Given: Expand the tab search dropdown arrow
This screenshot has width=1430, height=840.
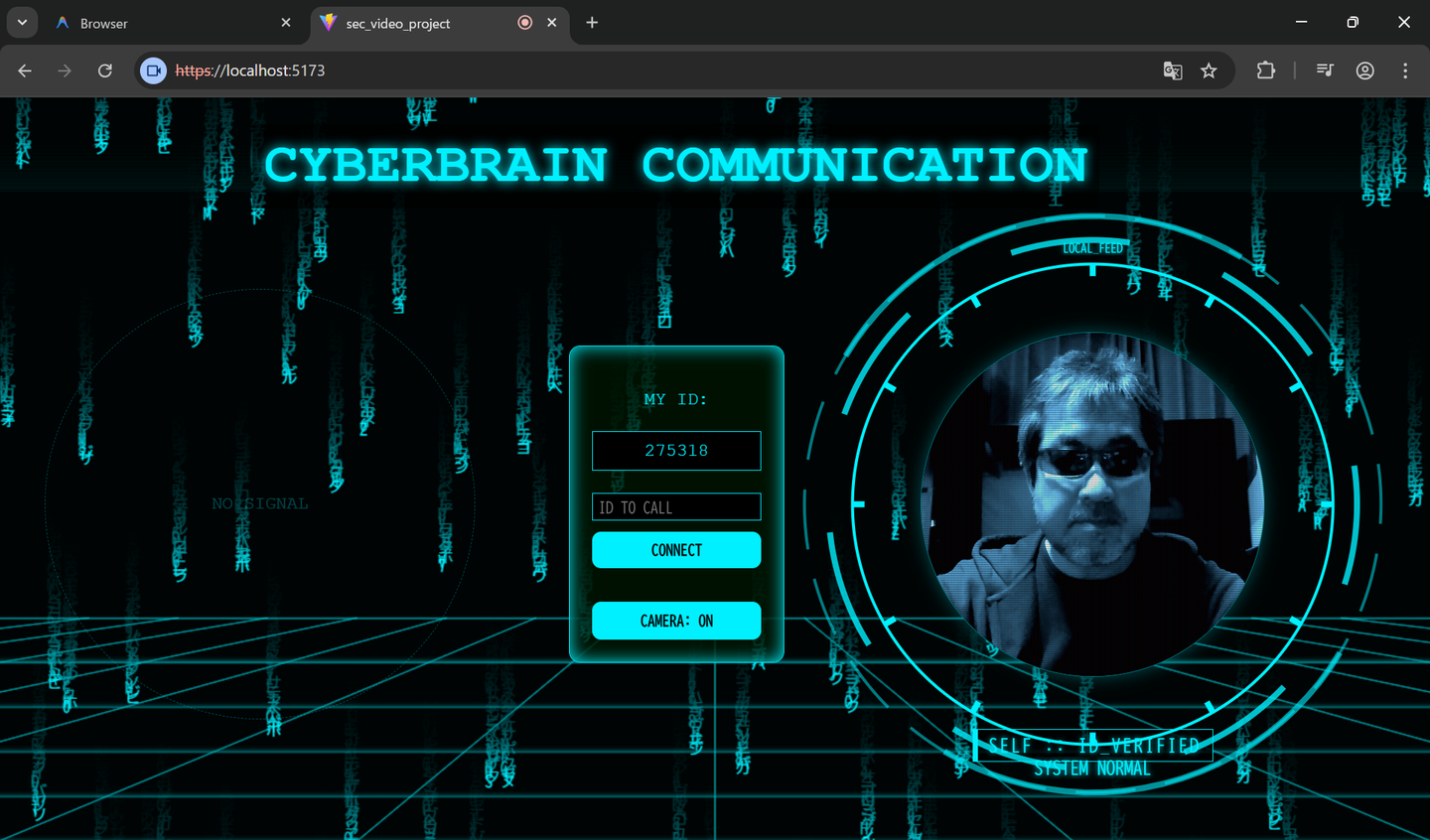Looking at the screenshot, I should pos(22,22).
